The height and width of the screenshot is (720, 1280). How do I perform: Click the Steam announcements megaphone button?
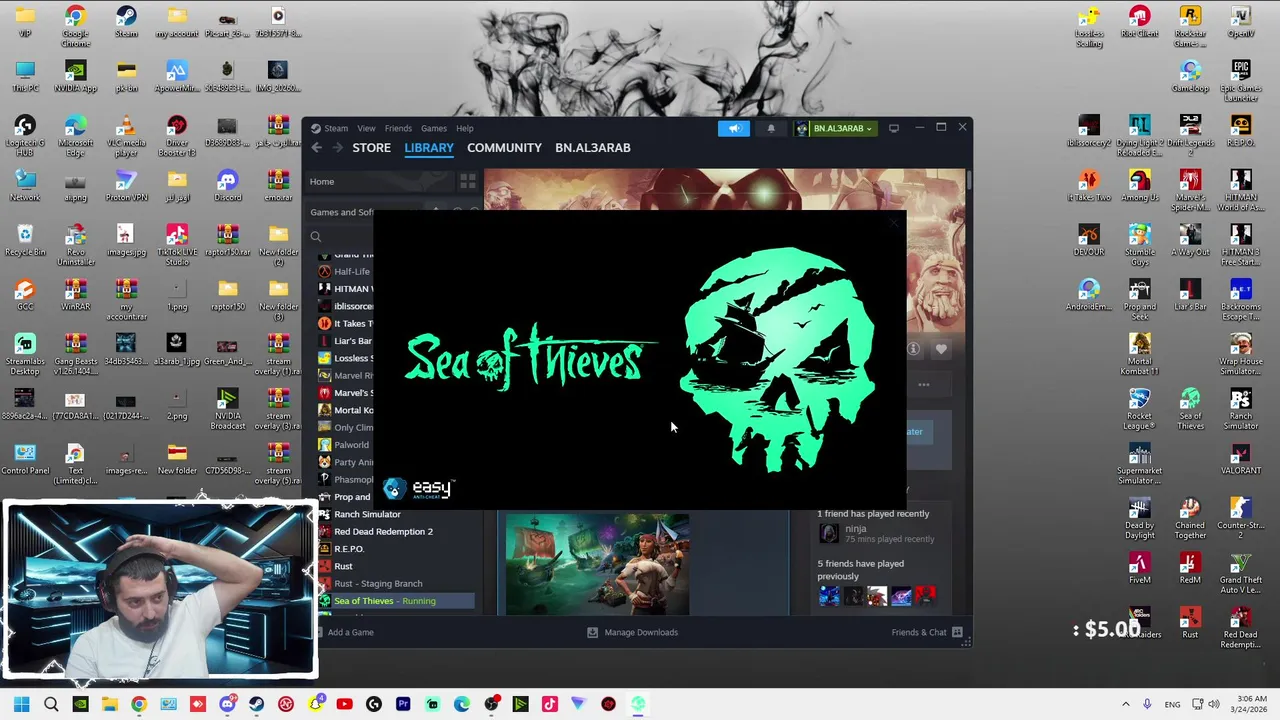[x=734, y=128]
